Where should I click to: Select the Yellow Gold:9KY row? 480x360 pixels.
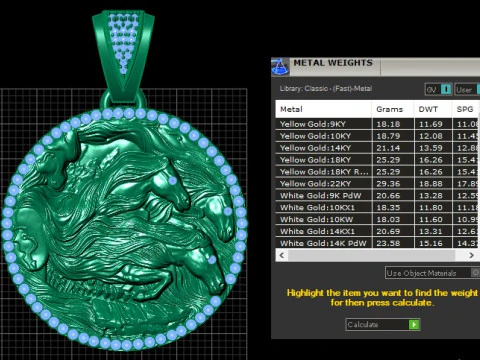[377, 124]
